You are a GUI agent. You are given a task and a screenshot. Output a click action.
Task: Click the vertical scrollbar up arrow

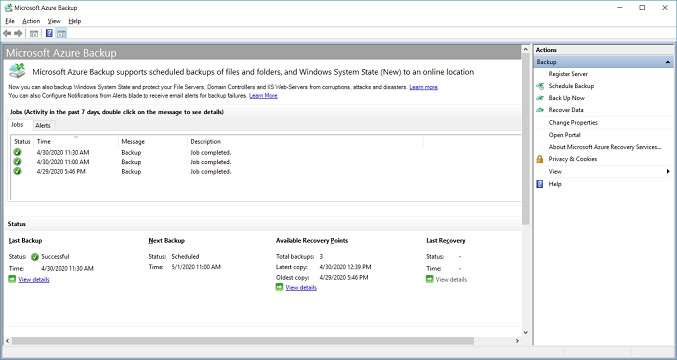(x=525, y=49)
